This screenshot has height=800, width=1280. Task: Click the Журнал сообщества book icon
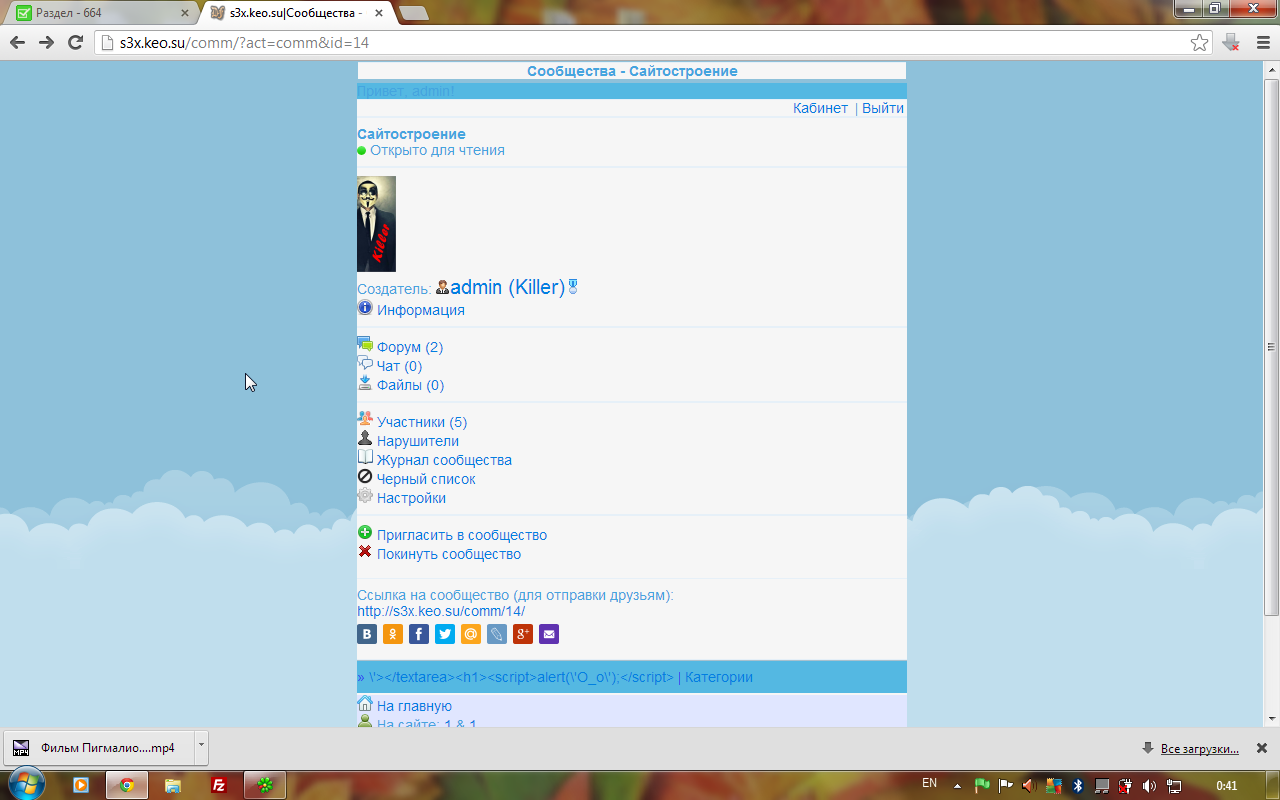tap(365, 457)
